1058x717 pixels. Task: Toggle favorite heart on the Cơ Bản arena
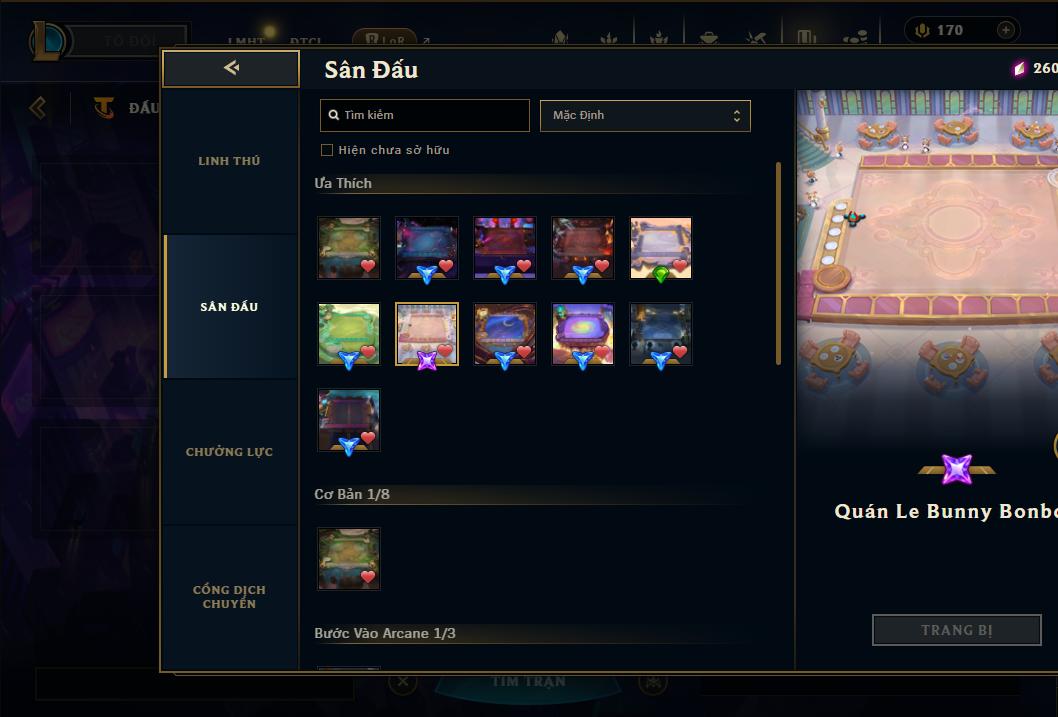point(368,577)
